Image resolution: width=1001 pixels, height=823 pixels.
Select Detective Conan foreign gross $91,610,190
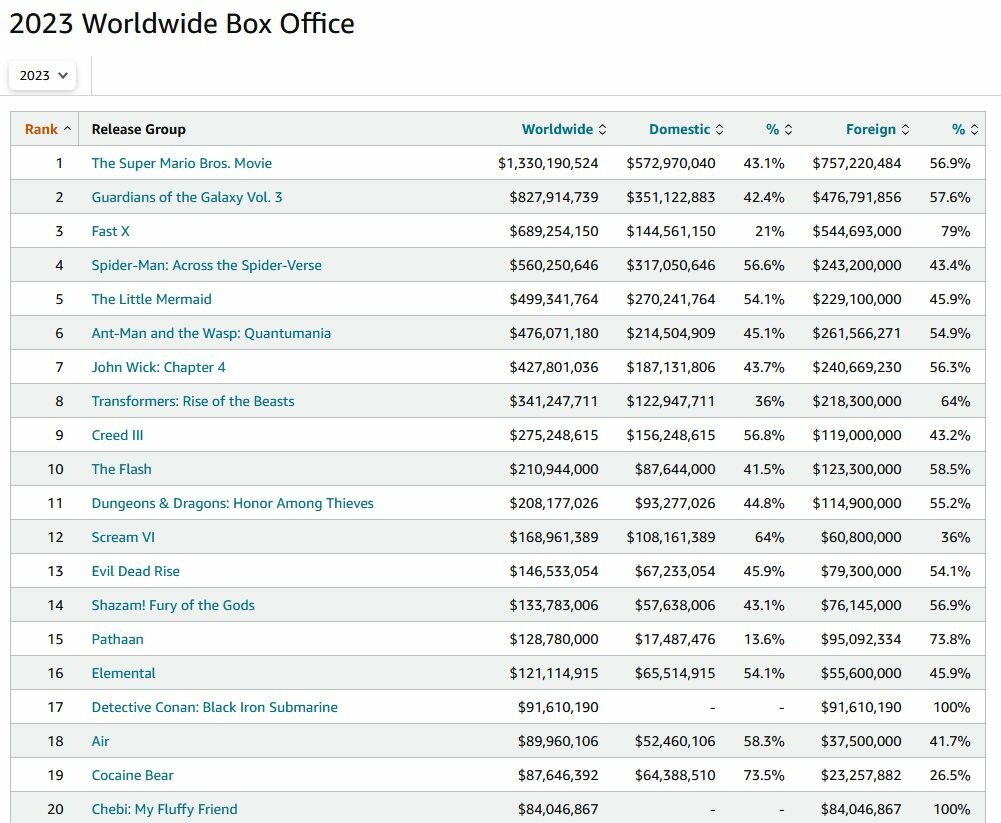point(861,707)
